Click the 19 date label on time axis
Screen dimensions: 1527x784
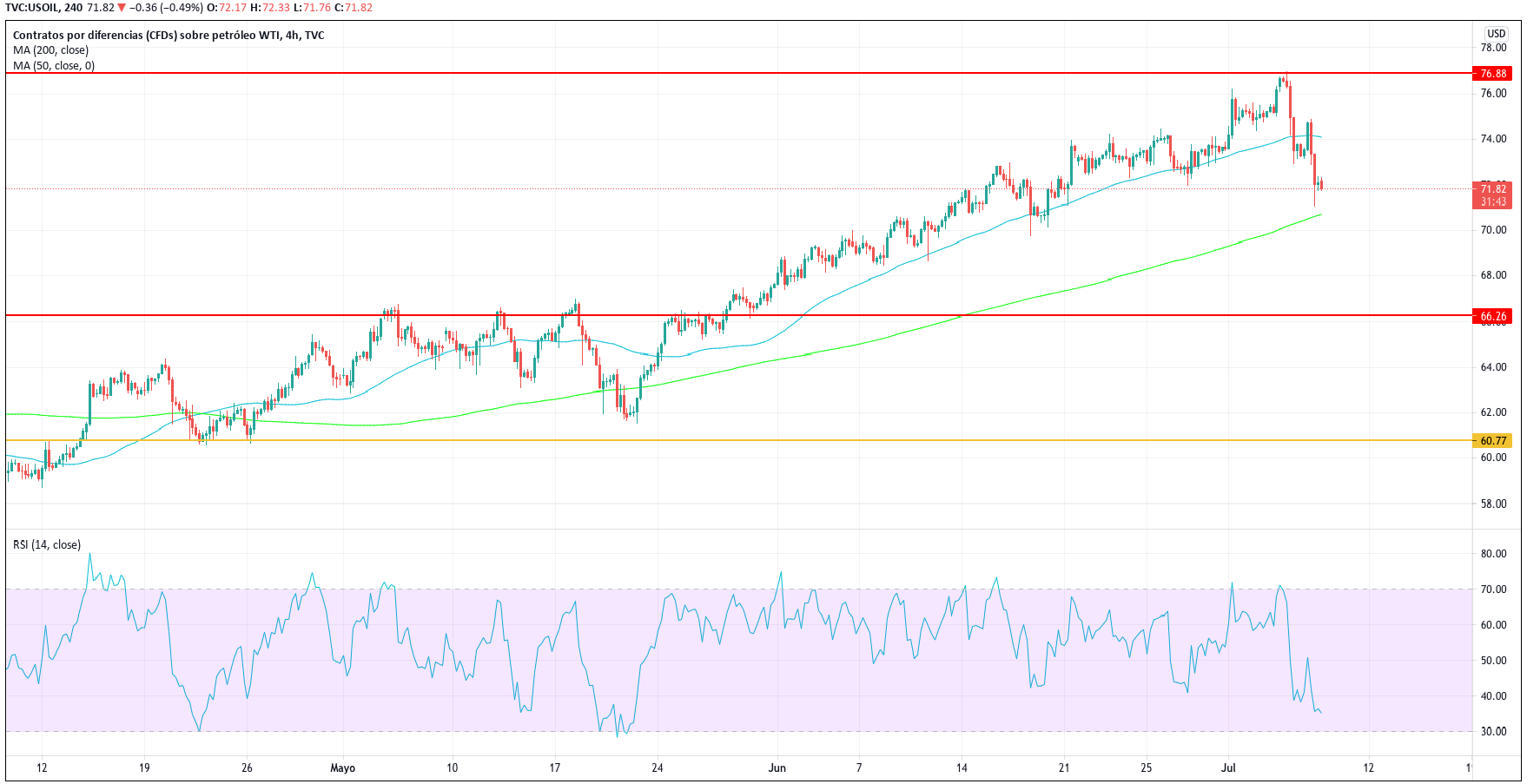click(x=144, y=768)
